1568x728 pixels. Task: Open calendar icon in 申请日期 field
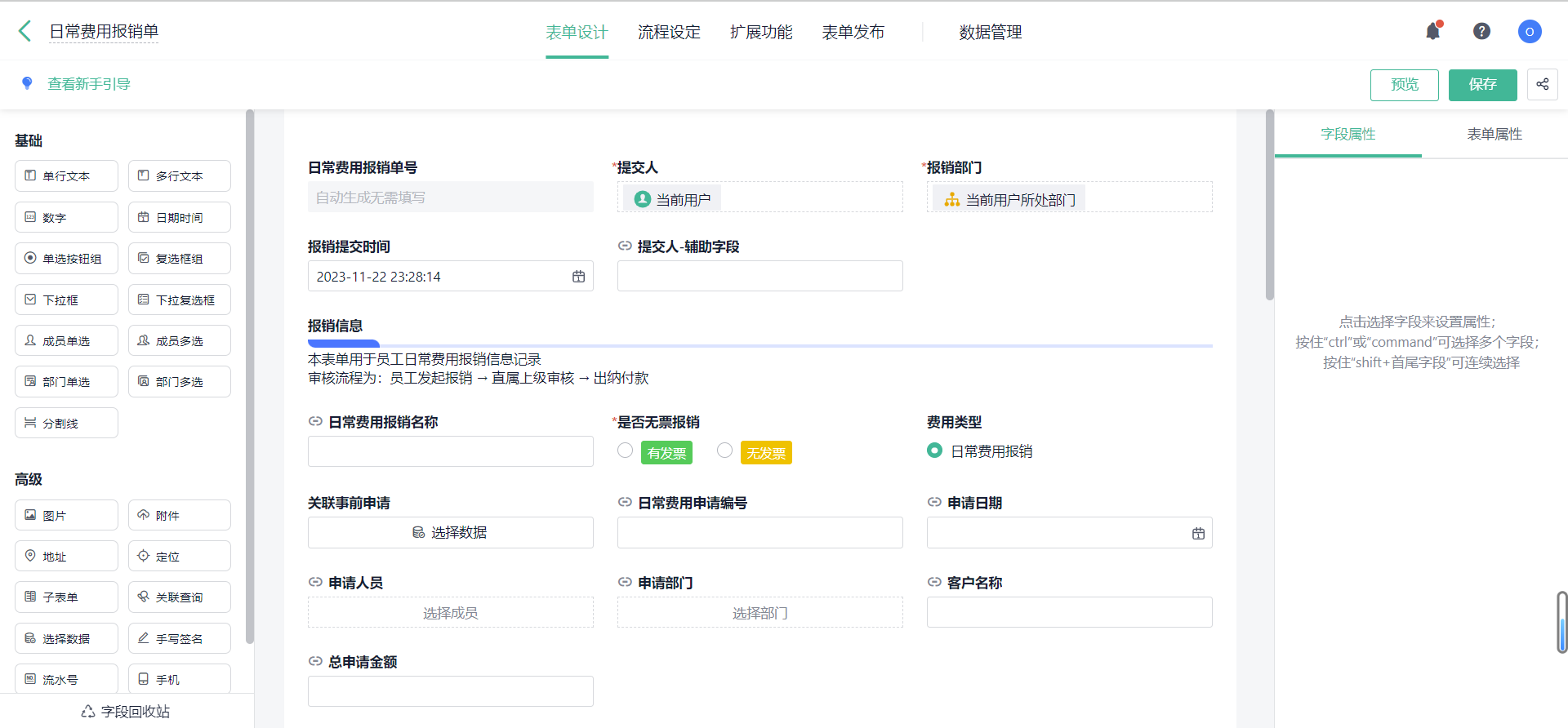(1198, 533)
